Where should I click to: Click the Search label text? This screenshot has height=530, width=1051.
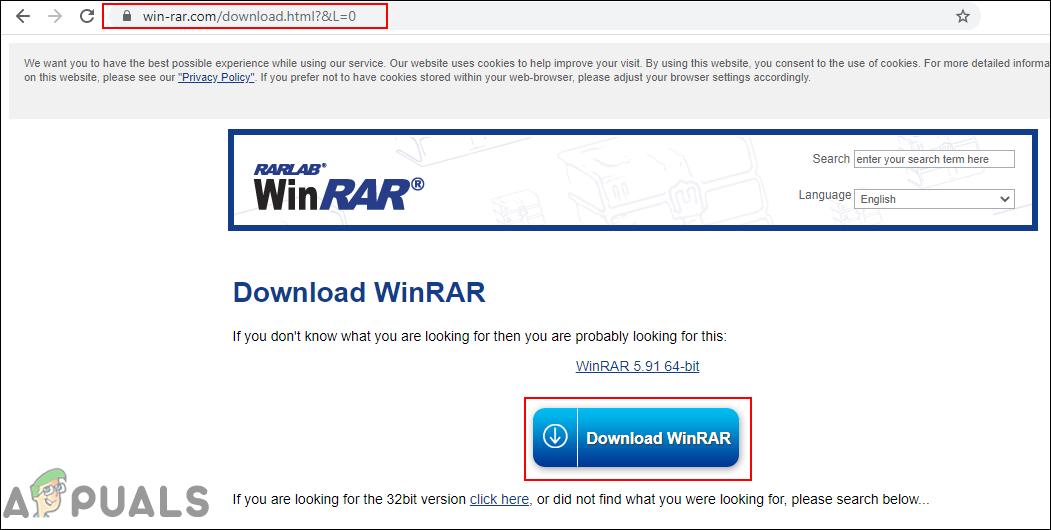click(x=830, y=159)
